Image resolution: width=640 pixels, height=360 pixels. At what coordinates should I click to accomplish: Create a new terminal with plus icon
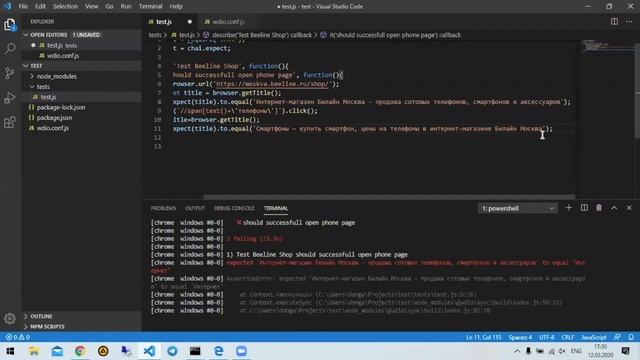(x=569, y=208)
